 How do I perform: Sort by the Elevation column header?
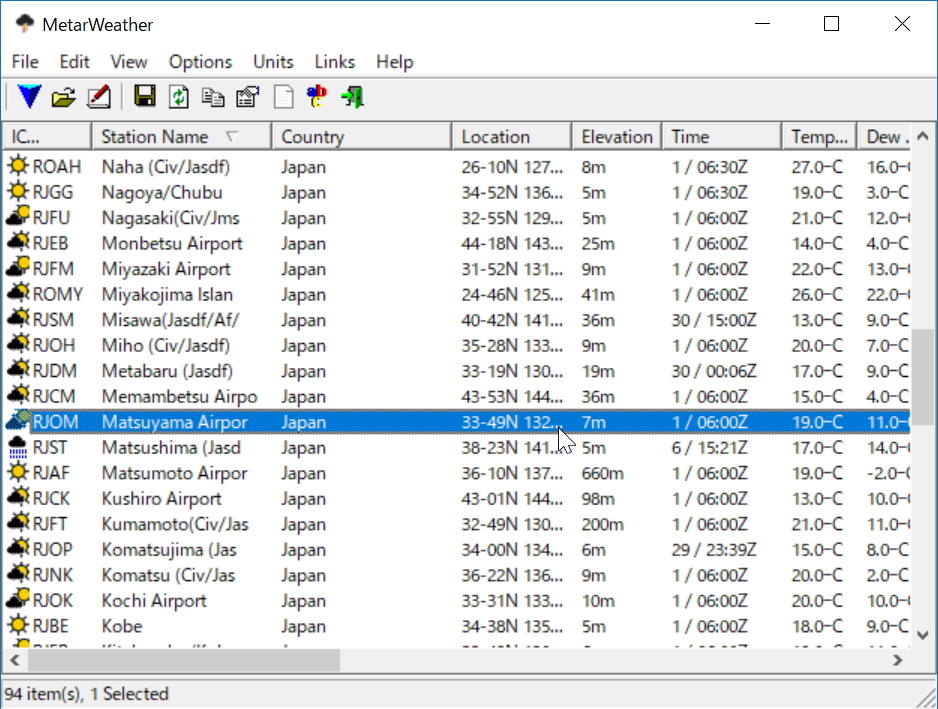tap(617, 136)
